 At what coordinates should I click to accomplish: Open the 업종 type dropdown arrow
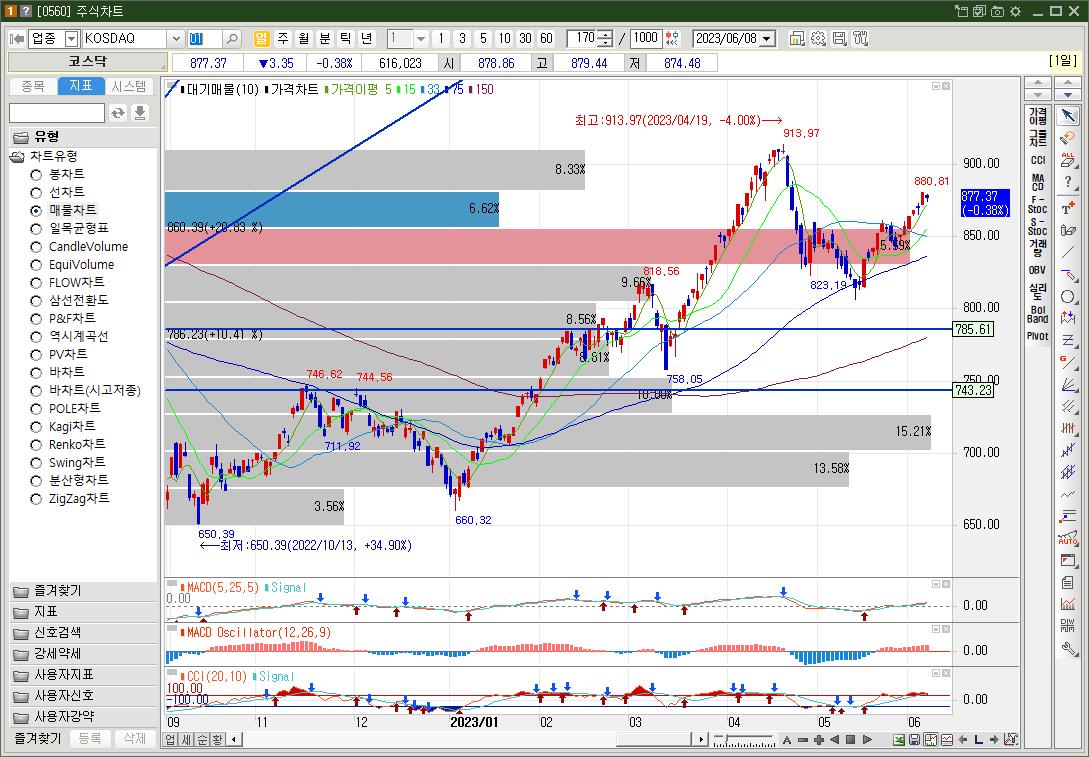pos(72,39)
